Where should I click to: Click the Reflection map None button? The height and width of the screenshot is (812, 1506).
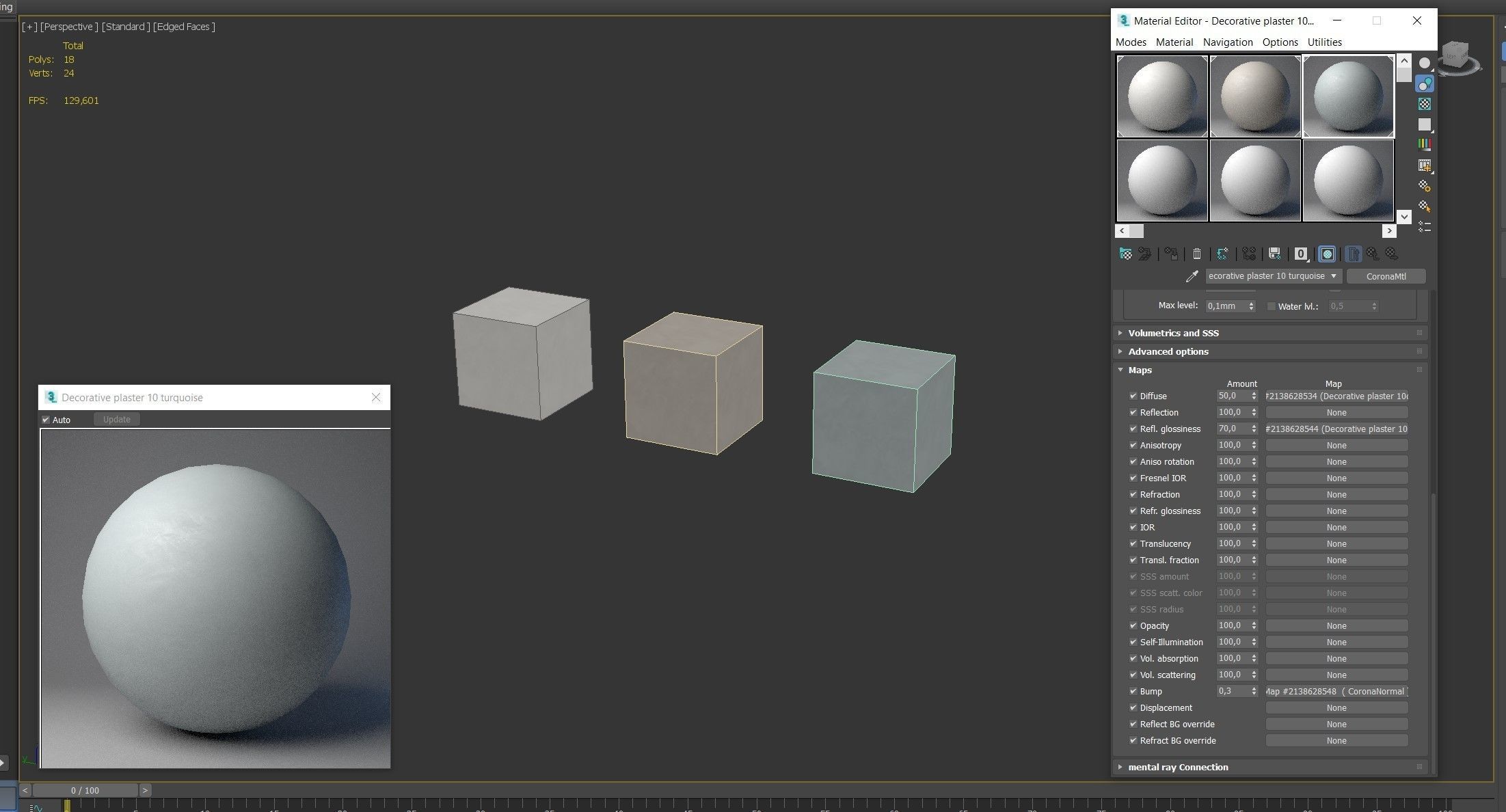click(x=1336, y=413)
